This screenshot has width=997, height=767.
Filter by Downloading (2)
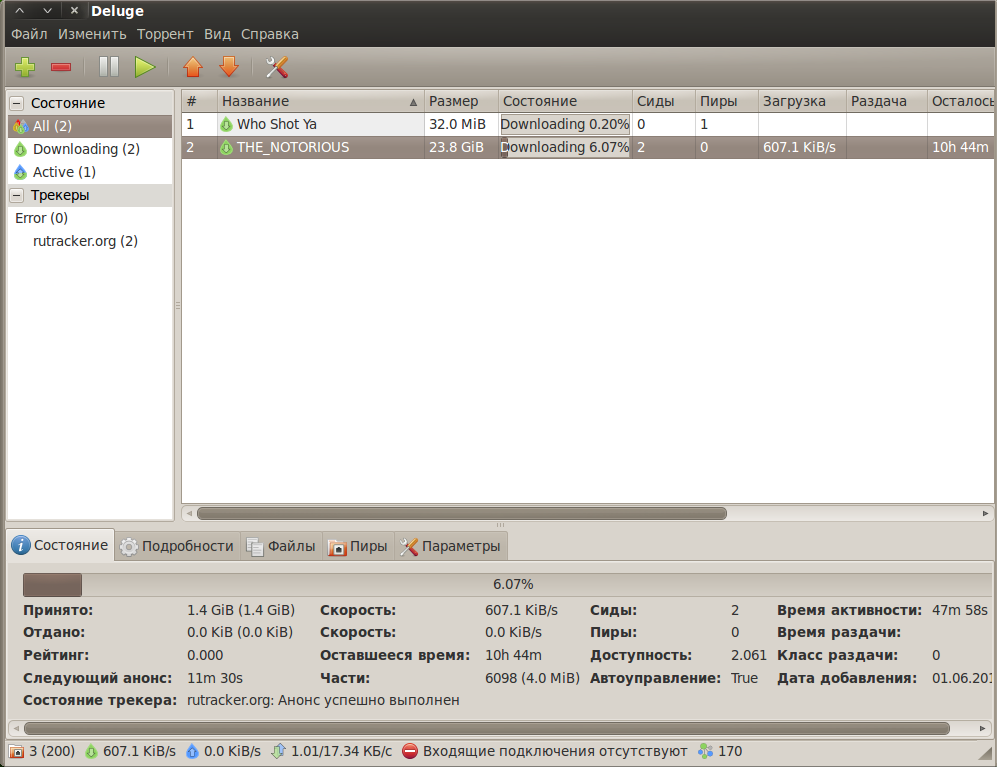click(x=90, y=149)
